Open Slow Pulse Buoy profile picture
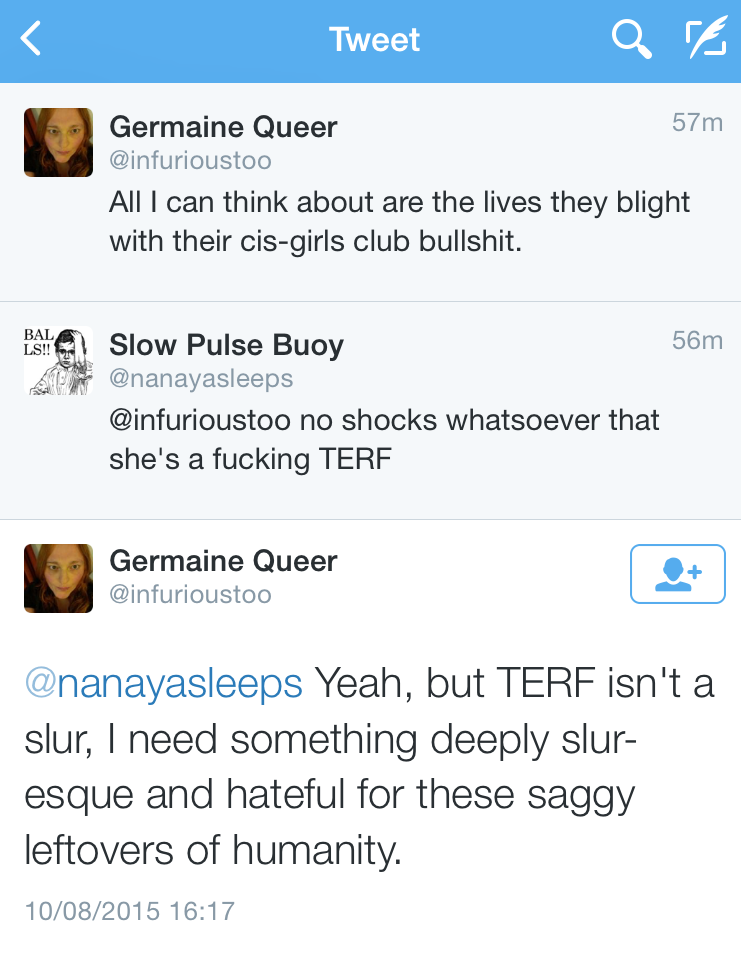 pos(58,360)
